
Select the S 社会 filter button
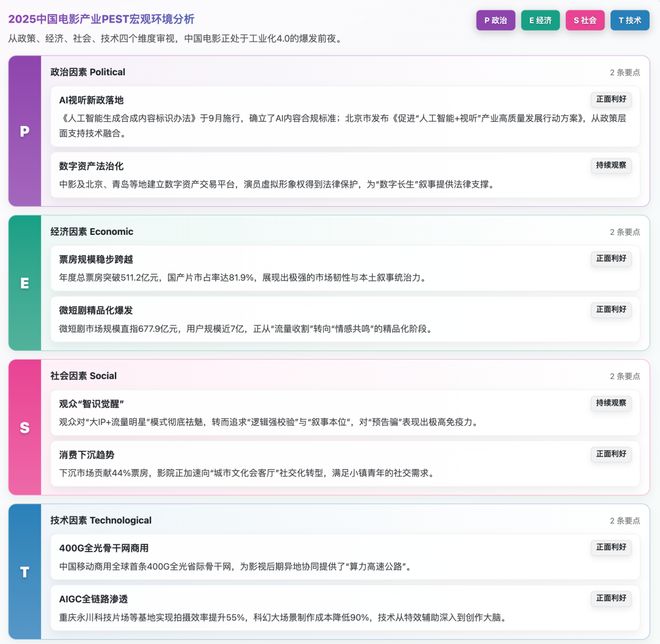(585, 20)
